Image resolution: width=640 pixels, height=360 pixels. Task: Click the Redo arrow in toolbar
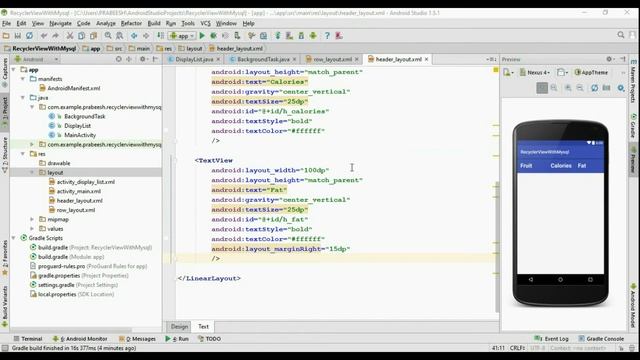55,36
